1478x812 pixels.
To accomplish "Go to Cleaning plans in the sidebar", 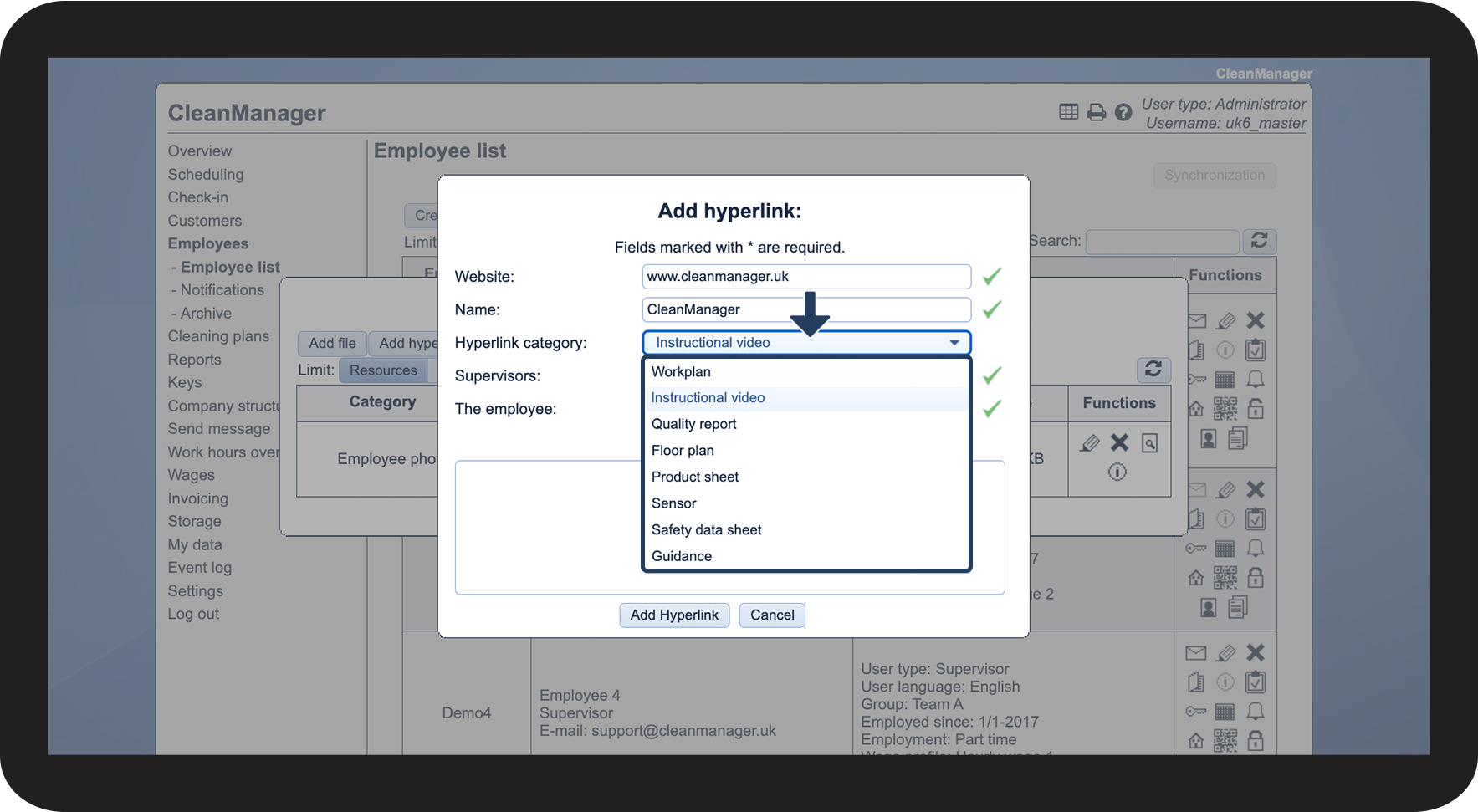I will (x=218, y=336).
